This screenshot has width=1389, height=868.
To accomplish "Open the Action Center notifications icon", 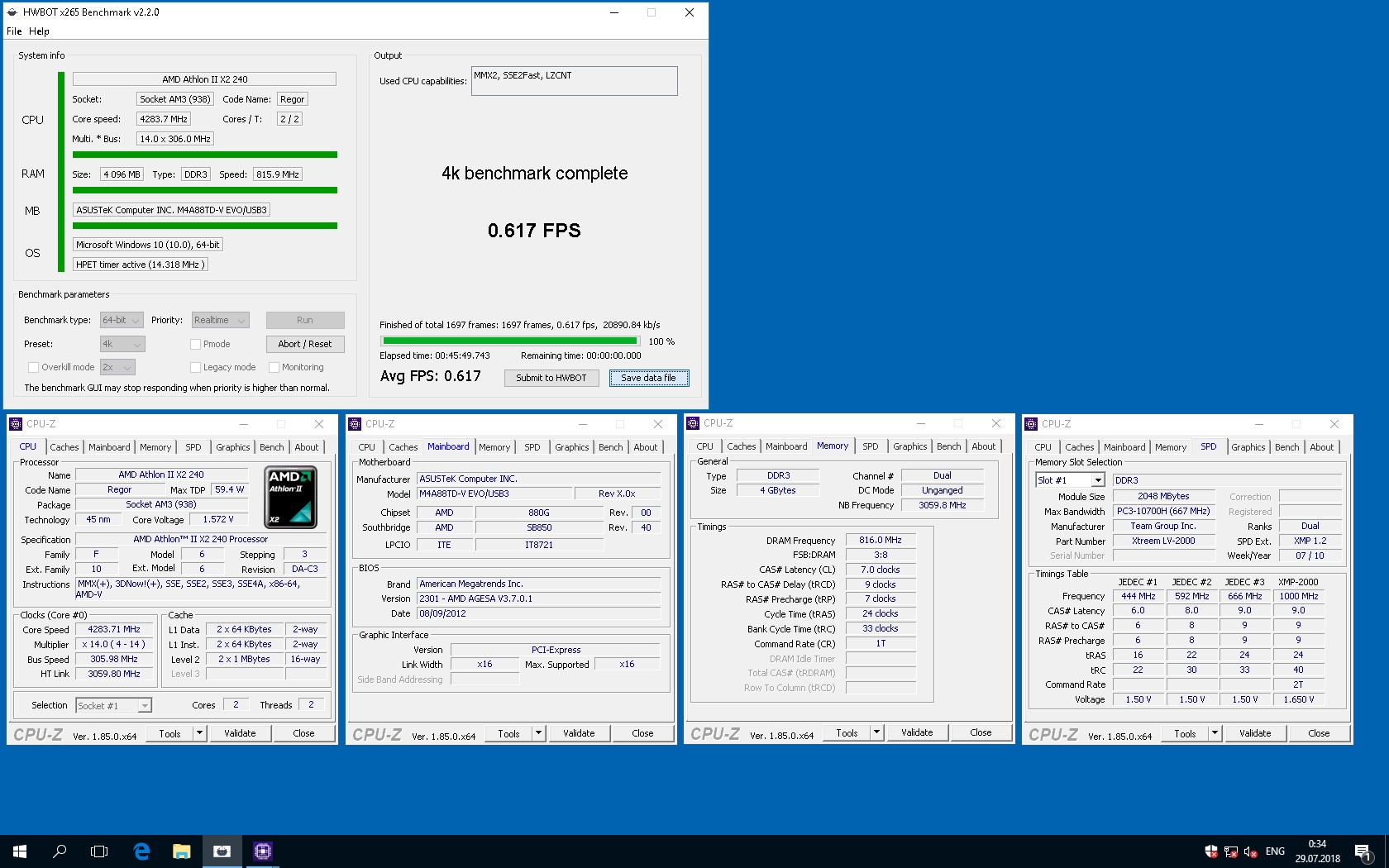I will [x=1363, y=851].
